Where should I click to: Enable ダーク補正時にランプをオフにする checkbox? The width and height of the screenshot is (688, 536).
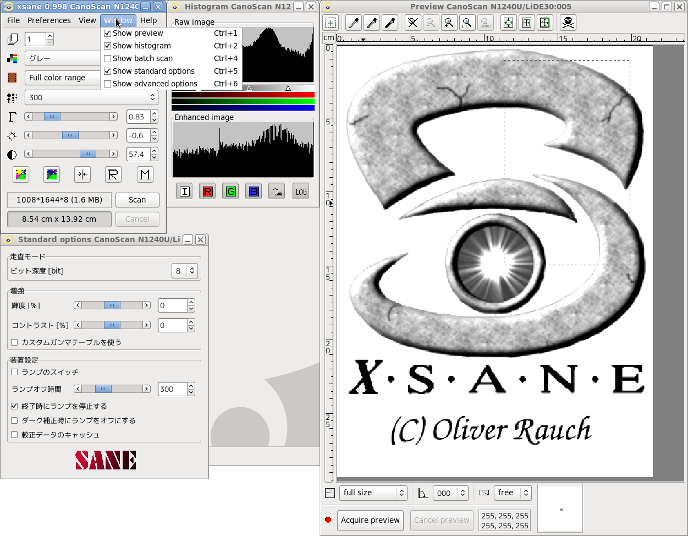click(14, 421)
